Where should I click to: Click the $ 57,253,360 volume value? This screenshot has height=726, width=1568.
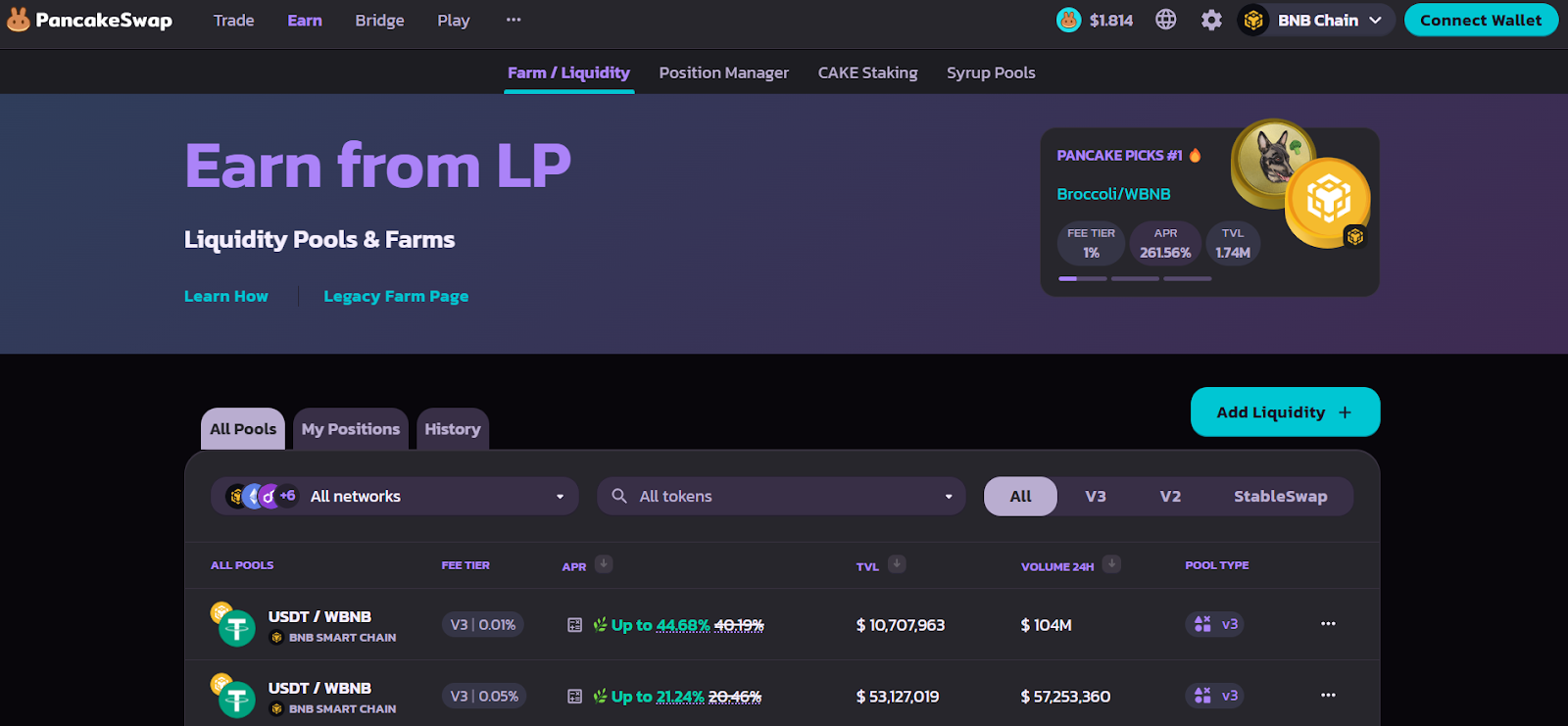tap(1065, 697)
